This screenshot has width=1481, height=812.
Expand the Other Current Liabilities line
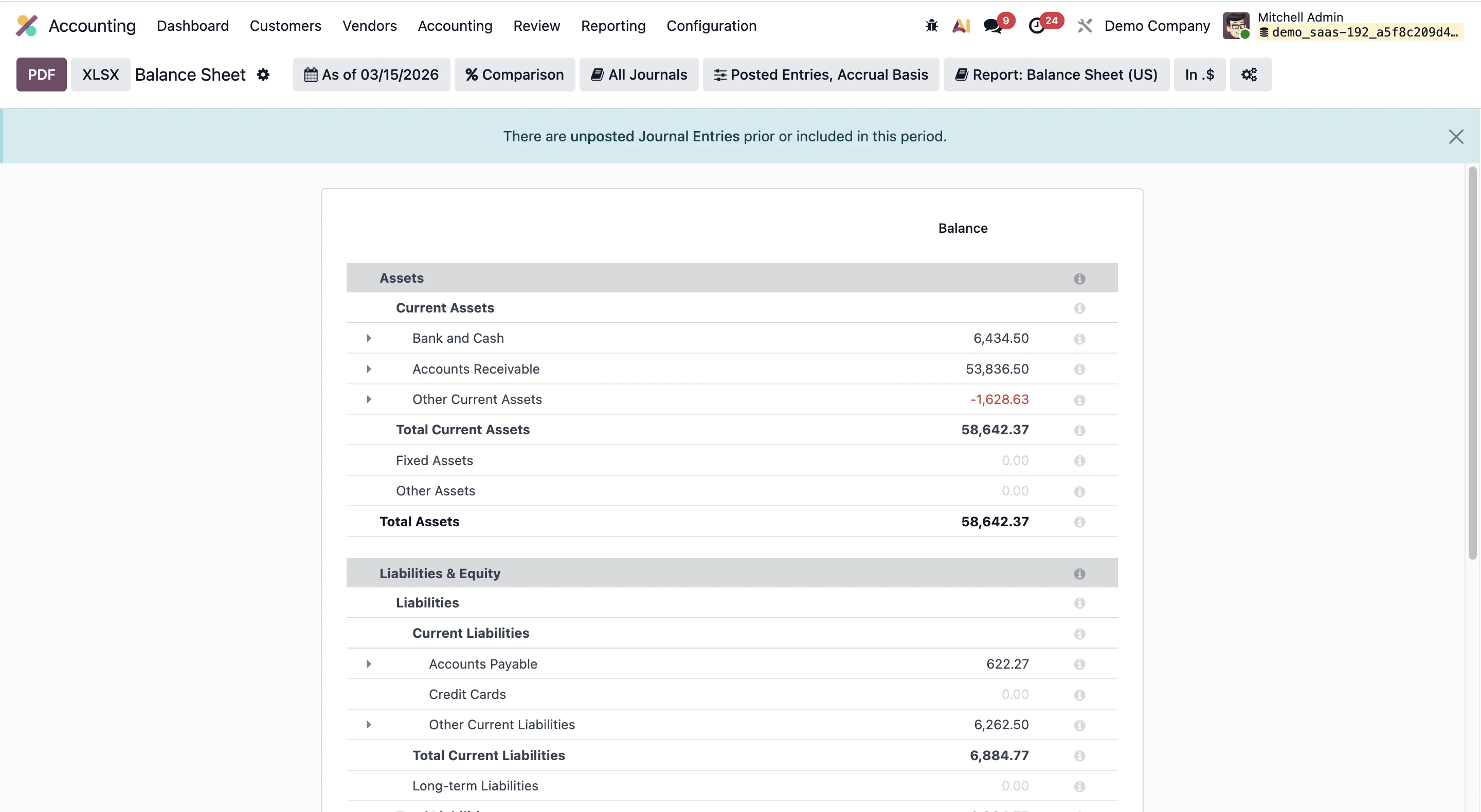coord(369,725)
